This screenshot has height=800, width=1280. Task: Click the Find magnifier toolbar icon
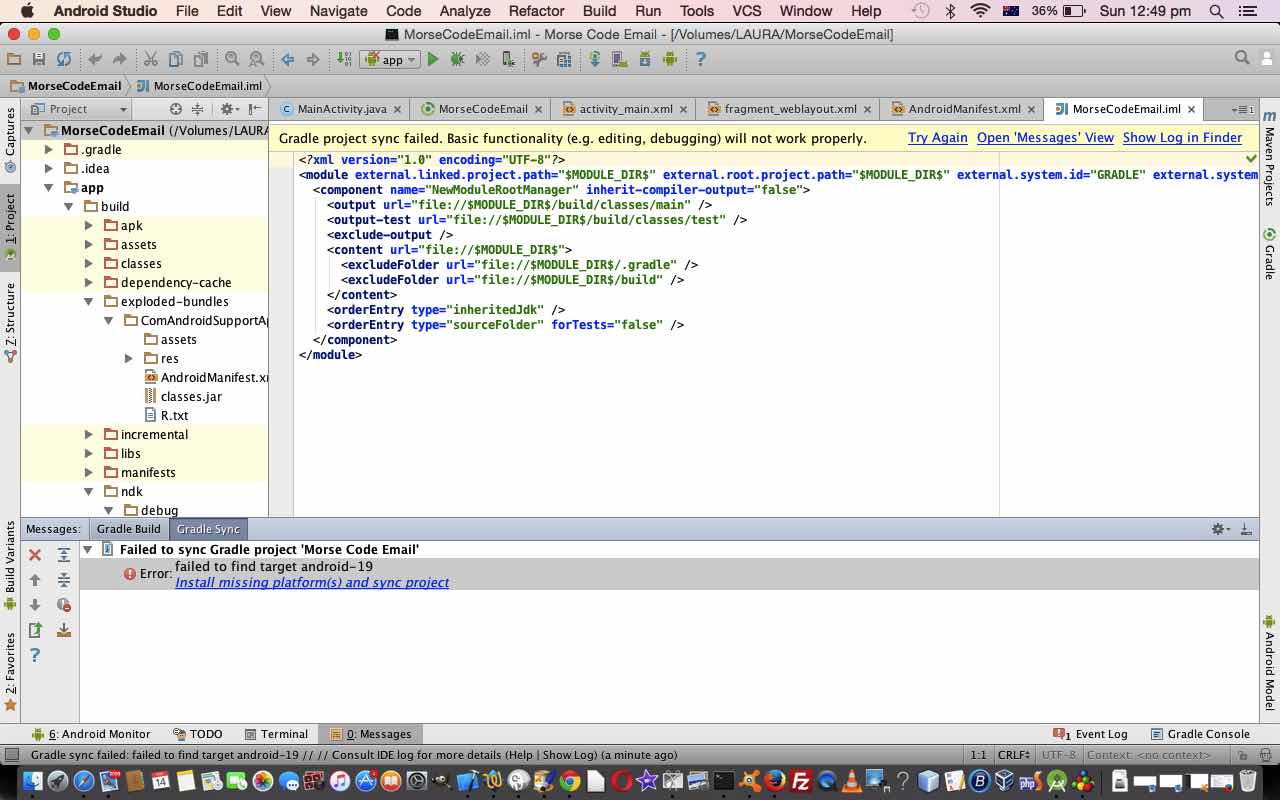point(232,60)
